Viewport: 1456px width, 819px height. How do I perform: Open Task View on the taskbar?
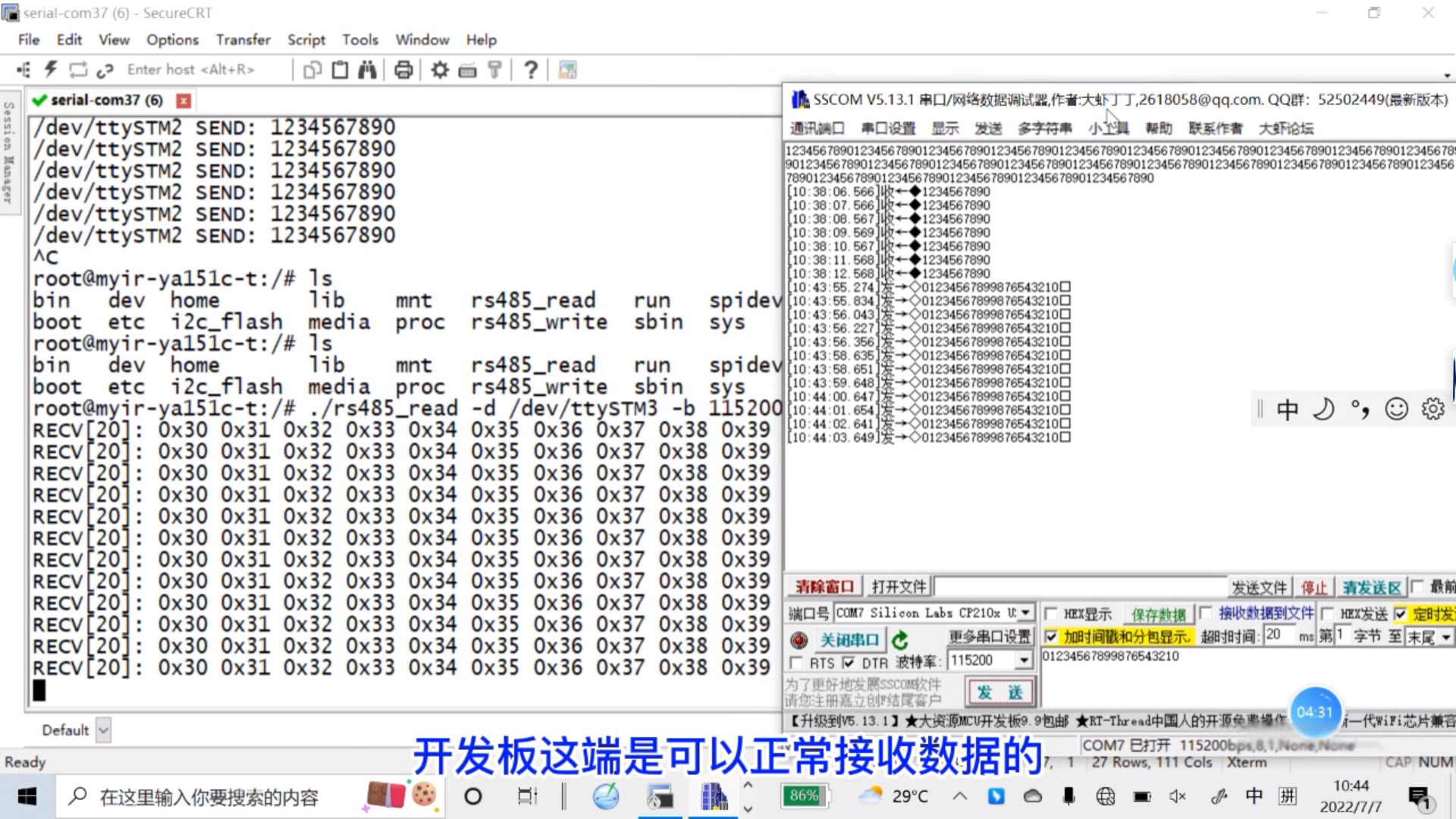[526, 796]
